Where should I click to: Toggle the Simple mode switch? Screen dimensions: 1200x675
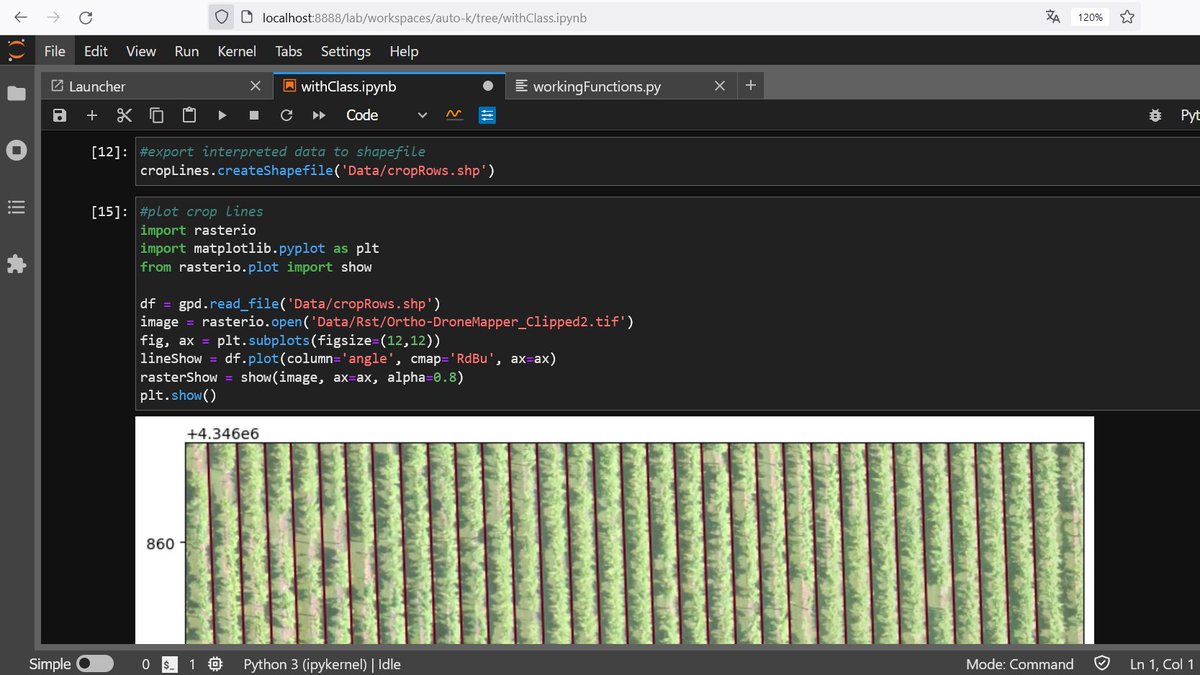(95, 664)
